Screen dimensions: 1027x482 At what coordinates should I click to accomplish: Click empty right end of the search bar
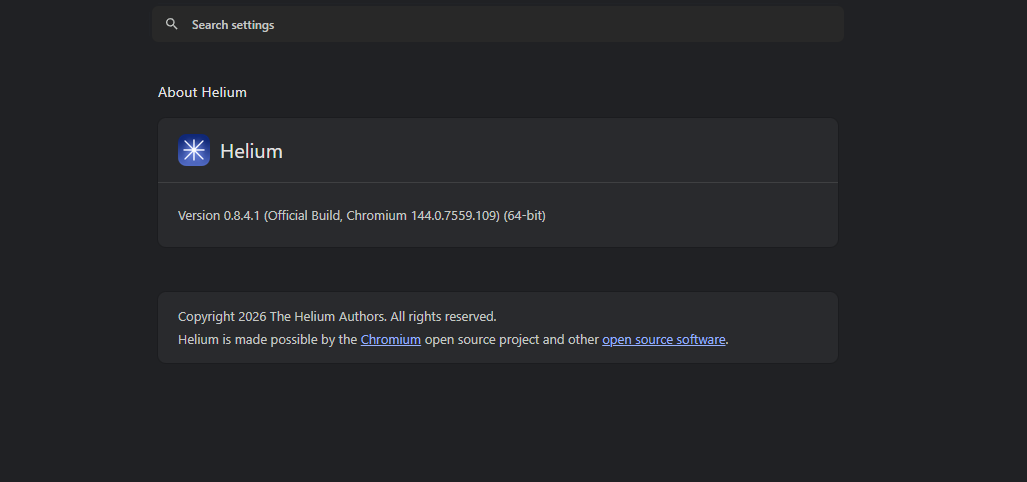pyautogui.click(x=780, y=24)
